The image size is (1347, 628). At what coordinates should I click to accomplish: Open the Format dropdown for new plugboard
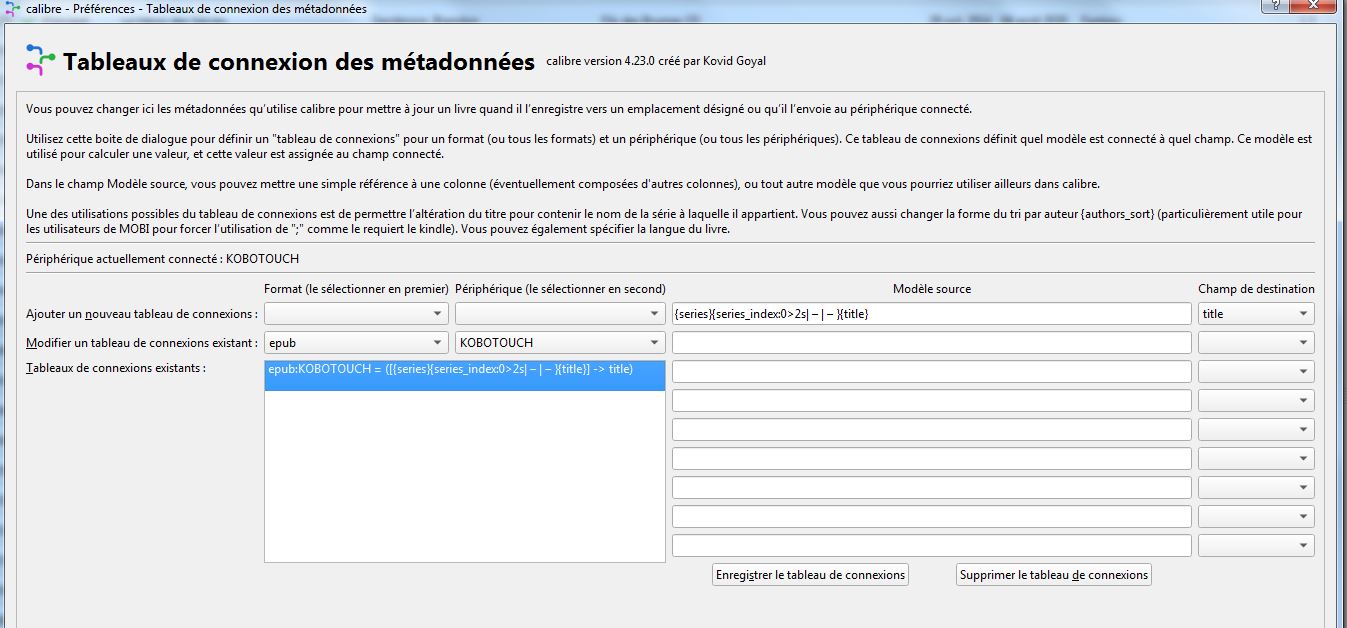click(356, 314)
